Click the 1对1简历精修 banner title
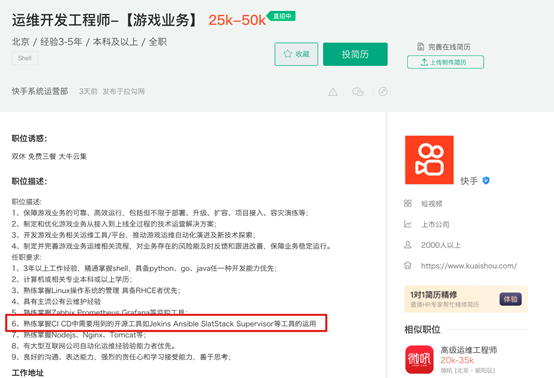Screen dimensions: 554x378 coord(433,295)
